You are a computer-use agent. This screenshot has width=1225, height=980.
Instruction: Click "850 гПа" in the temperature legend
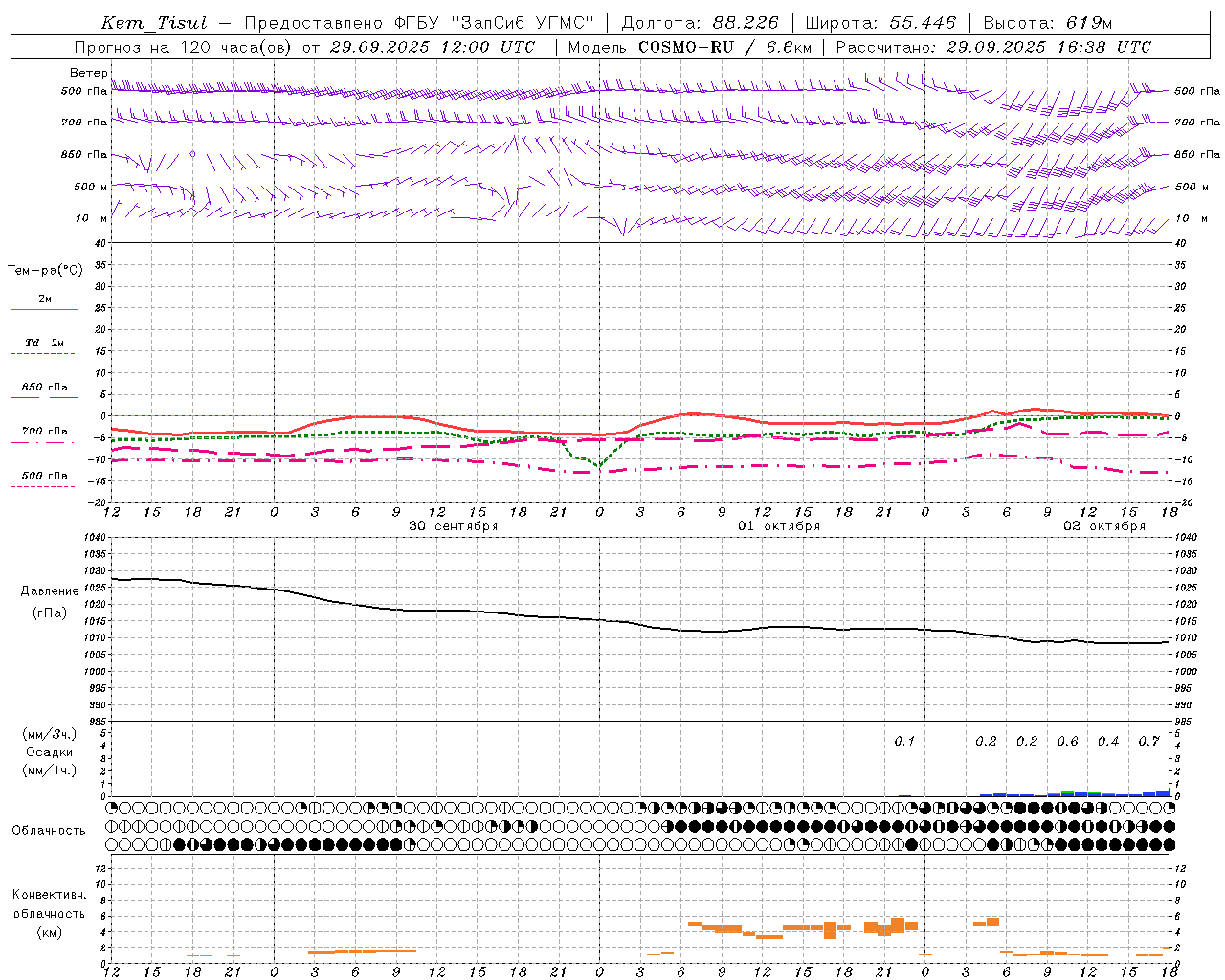click(x=45, y=388)
